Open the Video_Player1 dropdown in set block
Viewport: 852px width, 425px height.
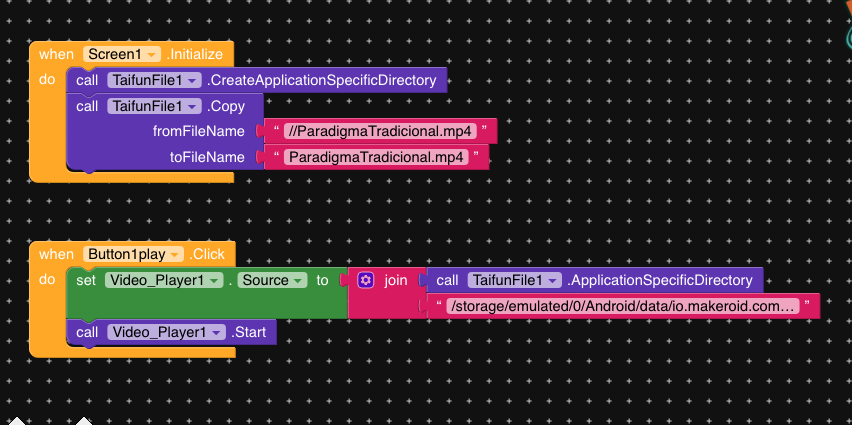(x=164, y=280)
